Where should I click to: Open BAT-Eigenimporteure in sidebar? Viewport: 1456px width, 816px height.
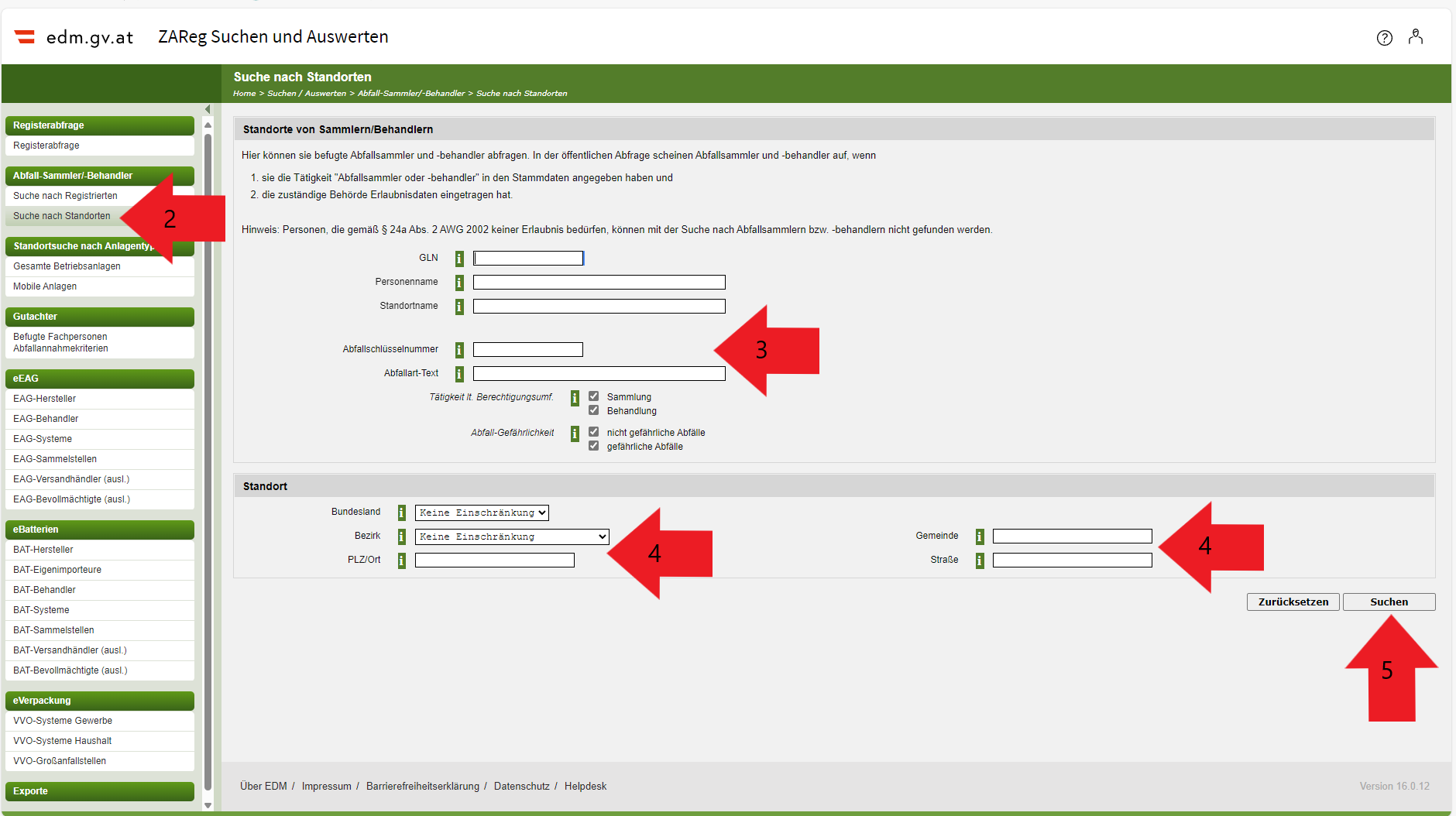100,570
